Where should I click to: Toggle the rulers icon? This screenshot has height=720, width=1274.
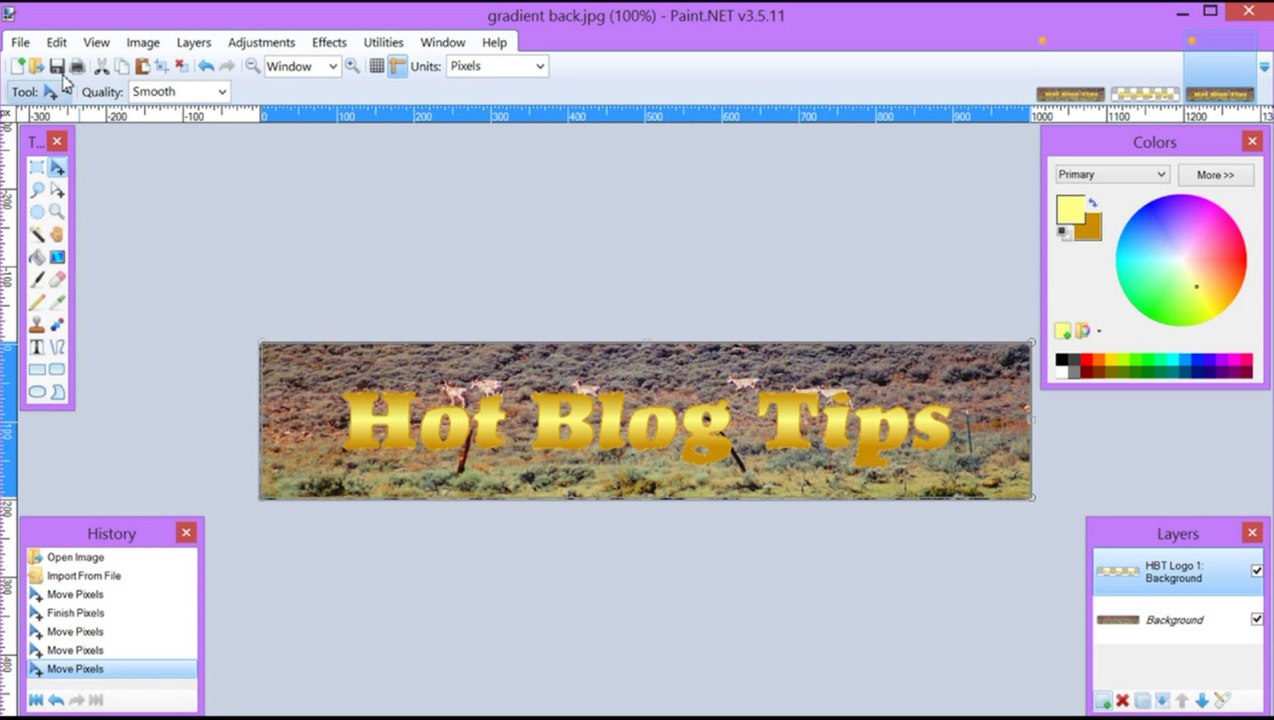397,66
